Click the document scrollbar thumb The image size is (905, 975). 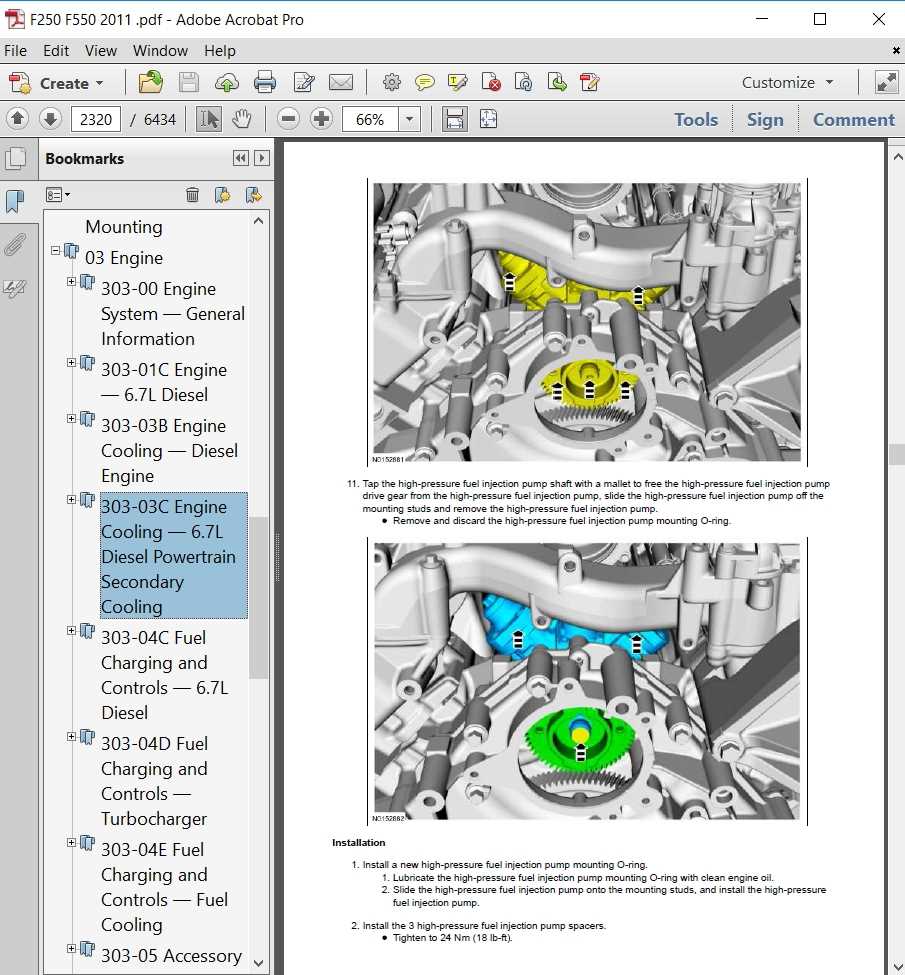coord(896,455)
